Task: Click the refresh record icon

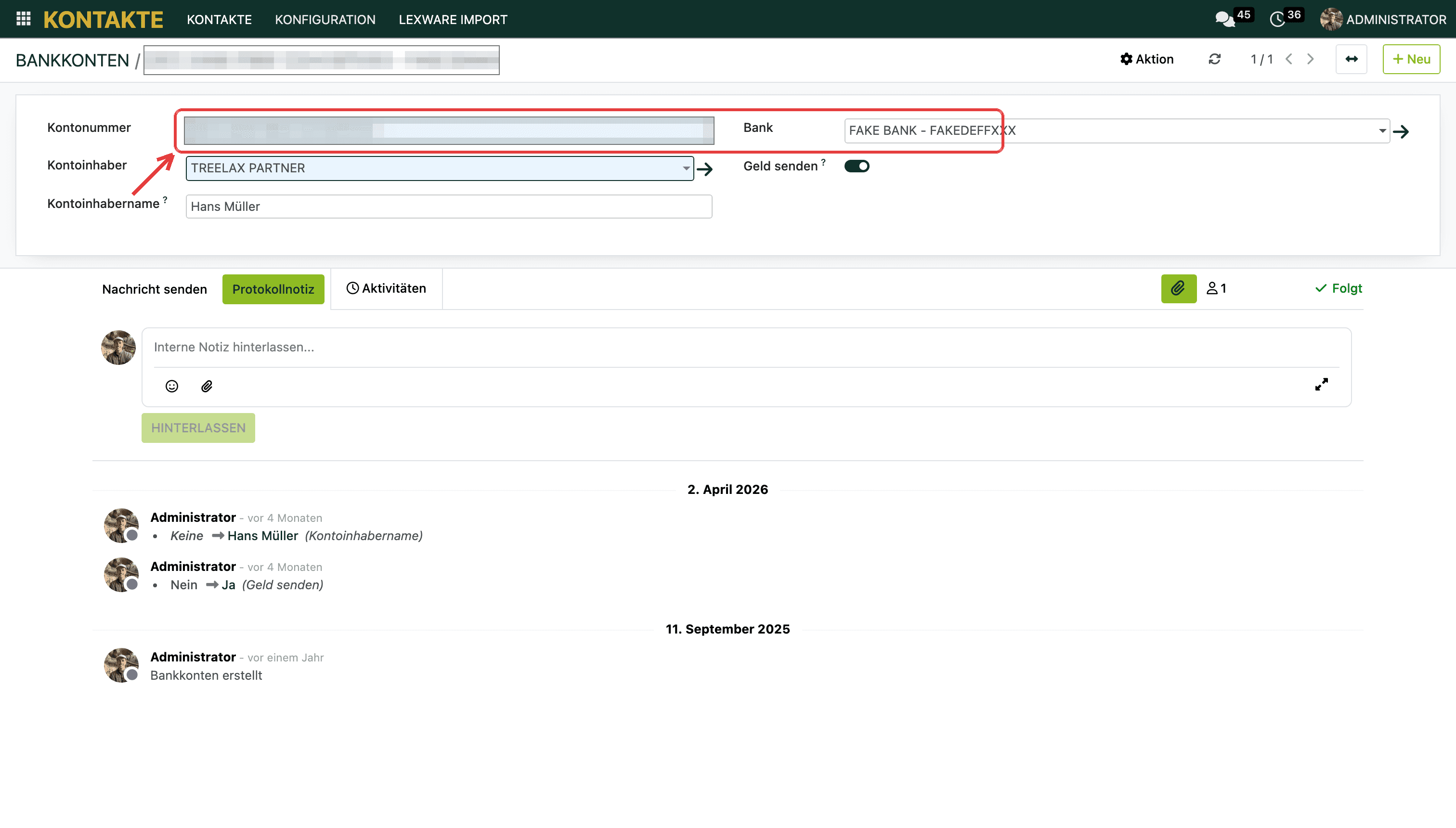Action: tap(1214, 59)
